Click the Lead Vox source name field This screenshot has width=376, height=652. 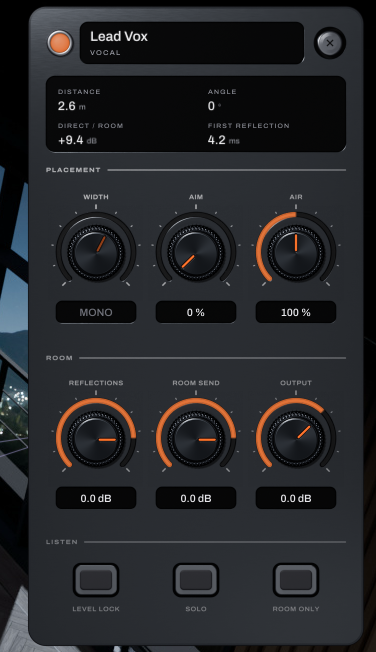[192, 43]
